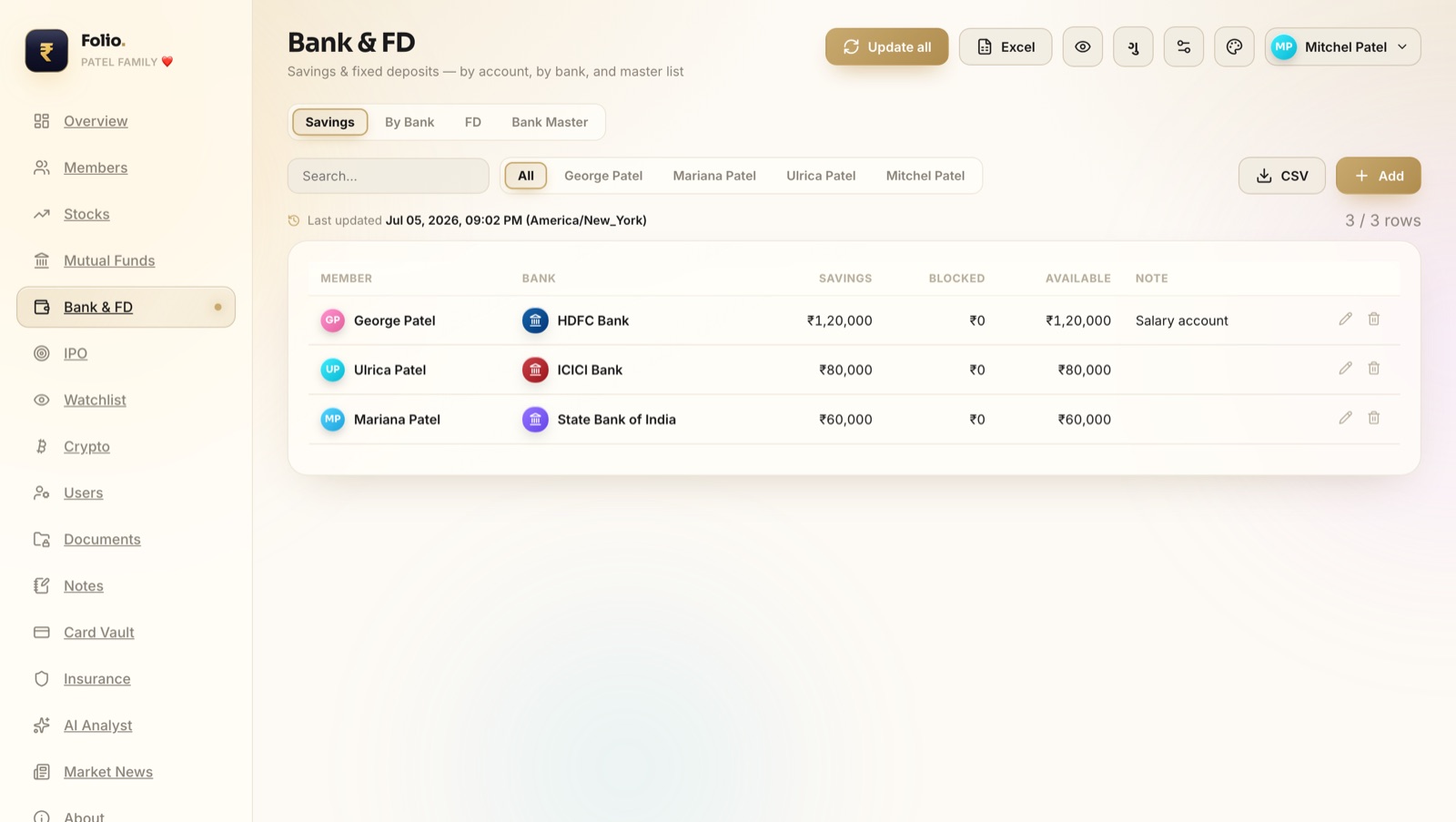The width and height of the screenshot is (1456, 822).
Task: Click the Mutual Funds building icon in sidebar
Action: pyautogui.click(x=42, y=260)
